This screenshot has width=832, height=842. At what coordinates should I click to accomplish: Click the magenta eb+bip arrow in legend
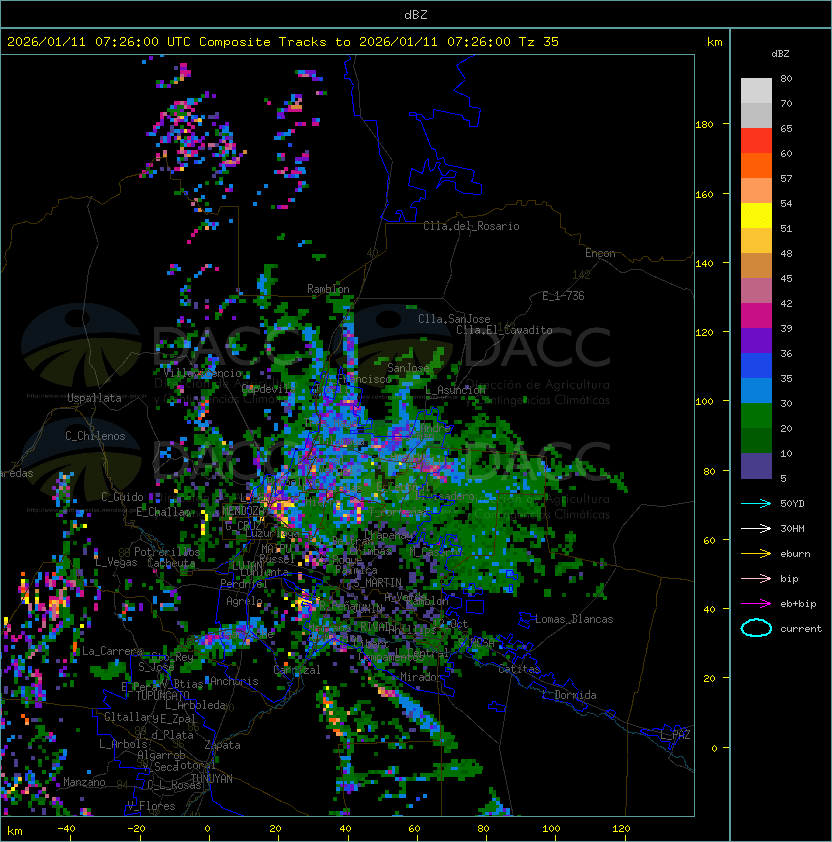click(x=756, y=604)
